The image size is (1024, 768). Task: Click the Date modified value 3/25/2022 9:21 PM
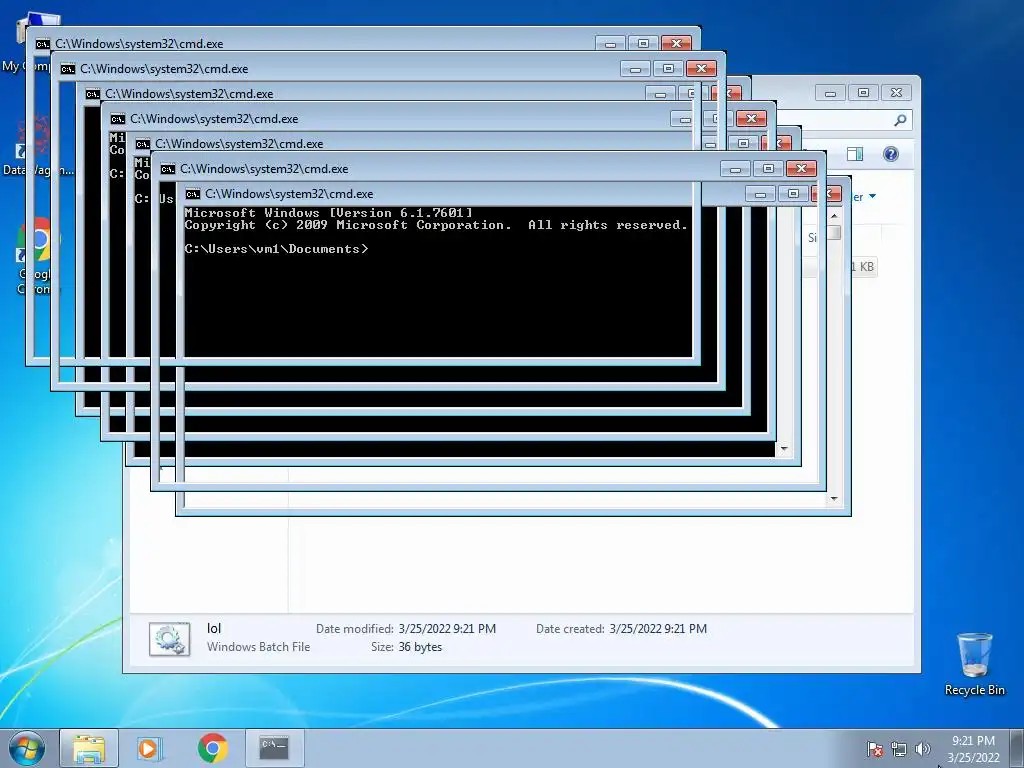pos(447,629)
